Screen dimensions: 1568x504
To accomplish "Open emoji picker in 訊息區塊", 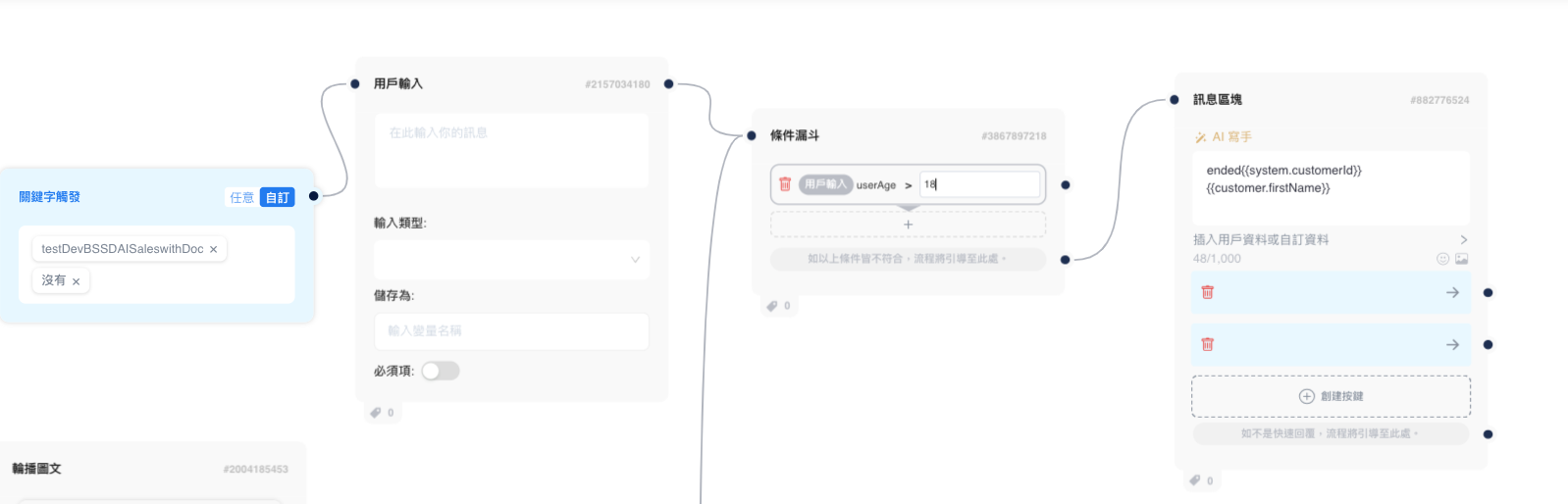I will pos(1442,259).
